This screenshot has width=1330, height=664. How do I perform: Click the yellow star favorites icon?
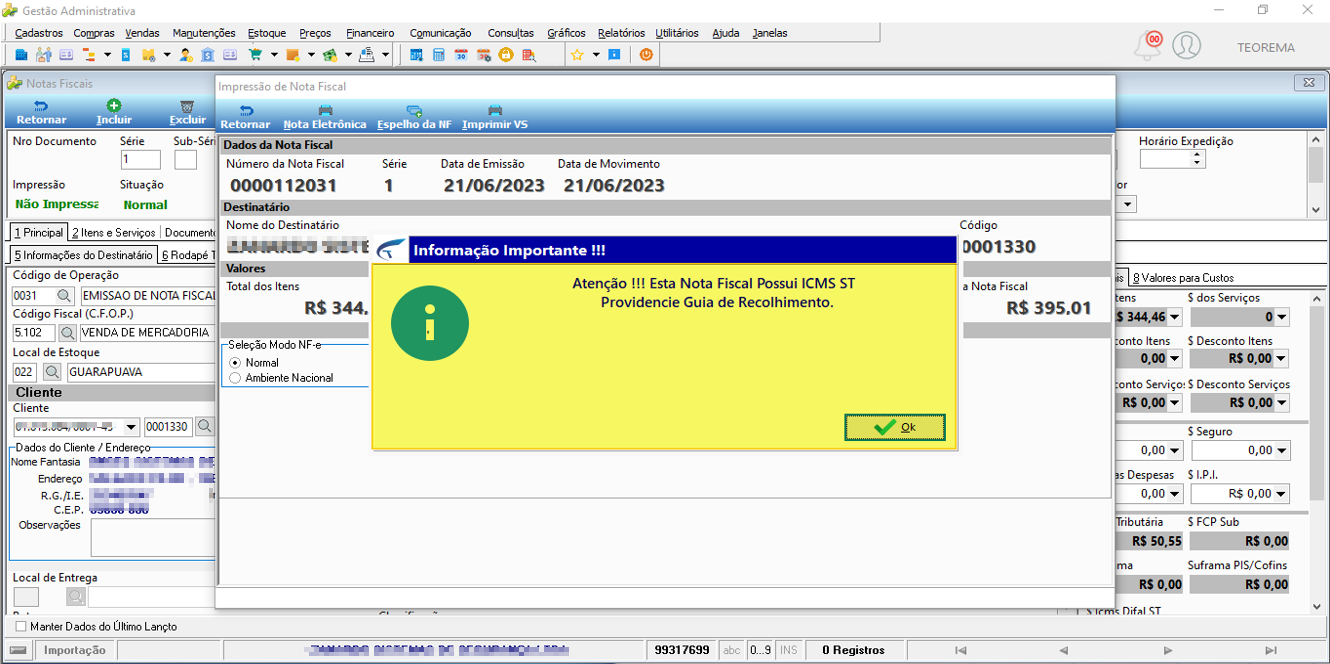tap(577, 55)
